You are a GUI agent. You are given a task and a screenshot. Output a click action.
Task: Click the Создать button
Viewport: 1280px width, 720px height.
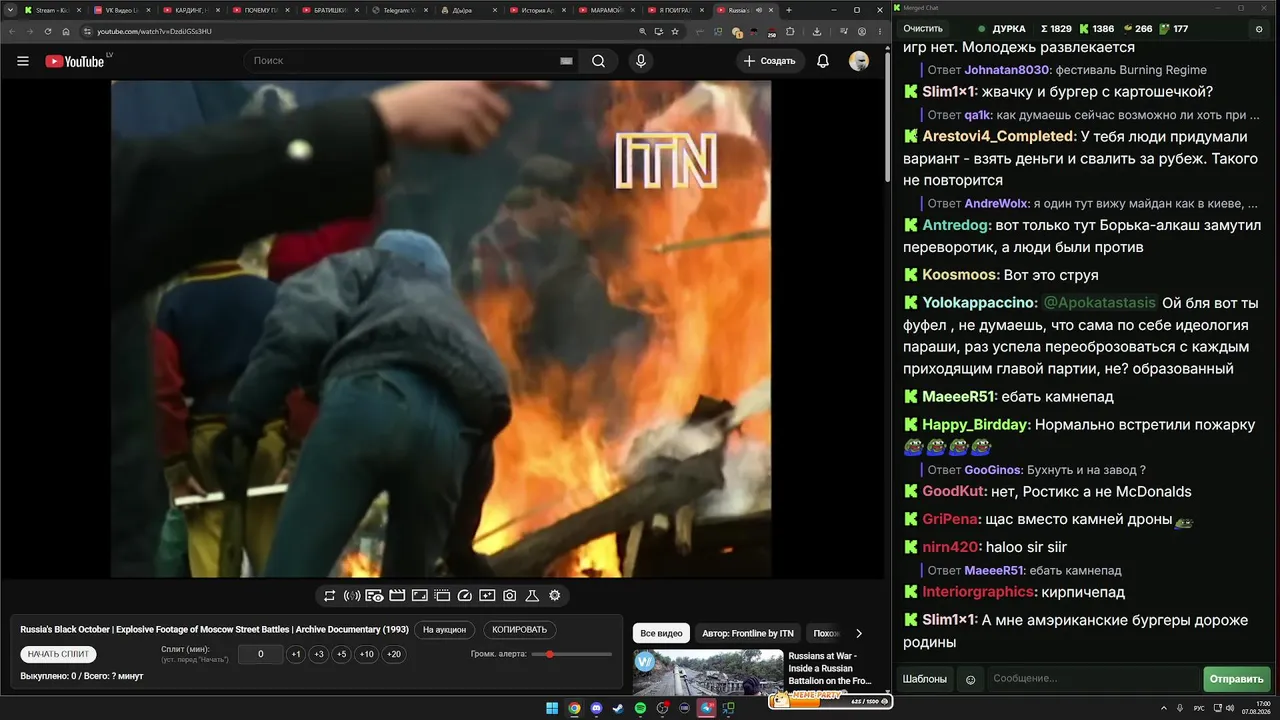(771, 61)
